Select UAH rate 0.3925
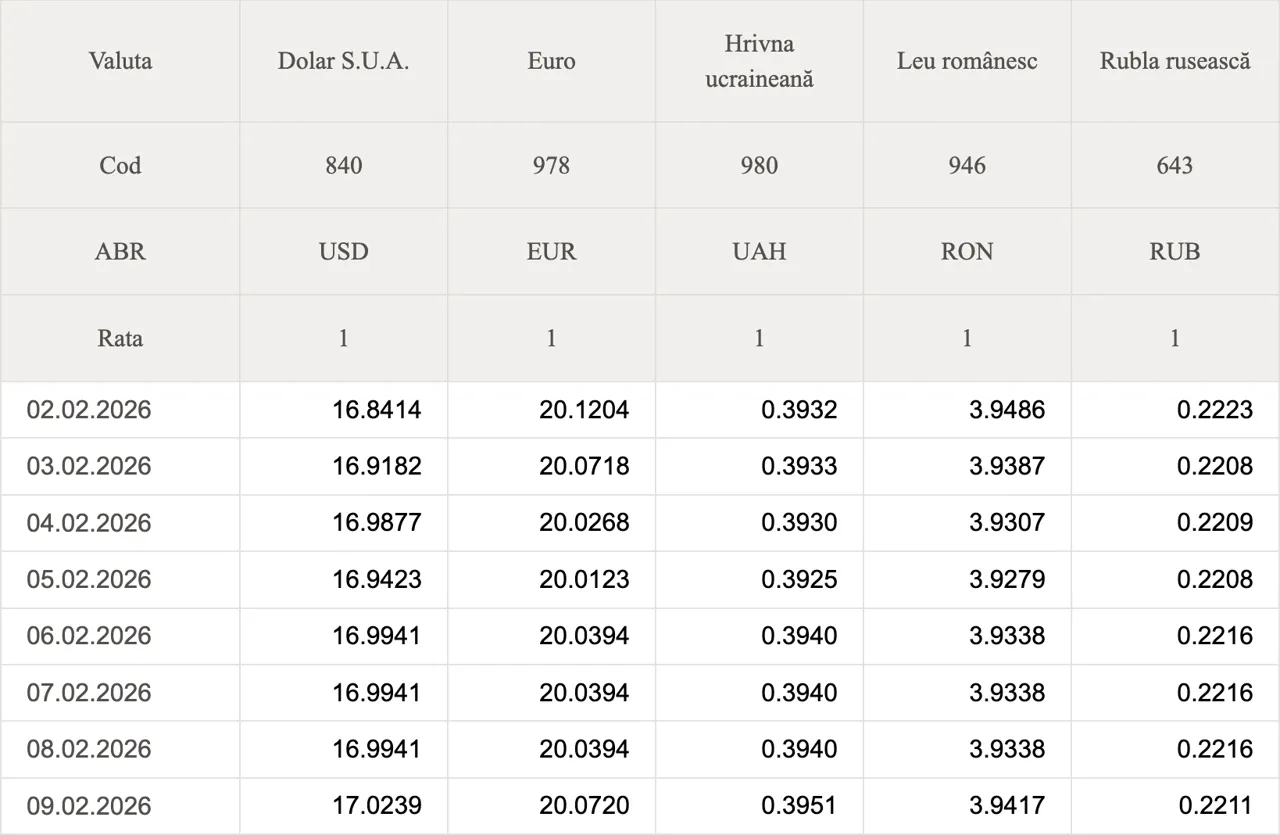The width and height of the screenshot is (1280, 835). [x=799, y=580]
